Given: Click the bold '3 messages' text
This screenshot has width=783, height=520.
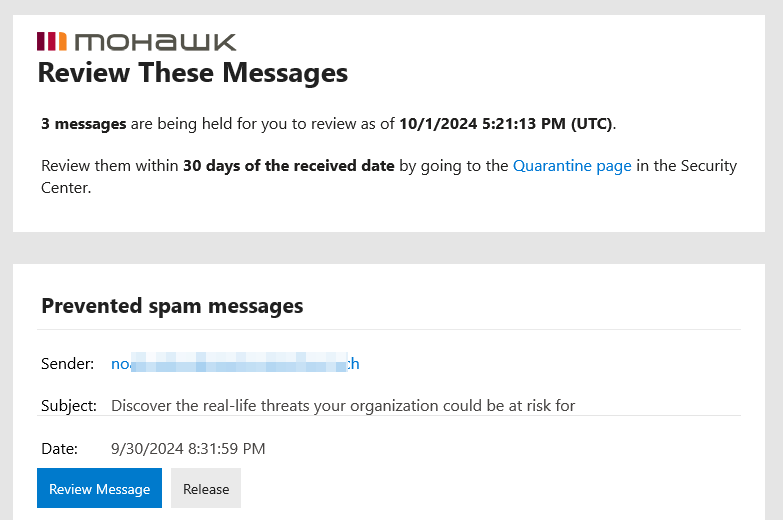Looking at the screenshot, I should click(x=84, y=124).
